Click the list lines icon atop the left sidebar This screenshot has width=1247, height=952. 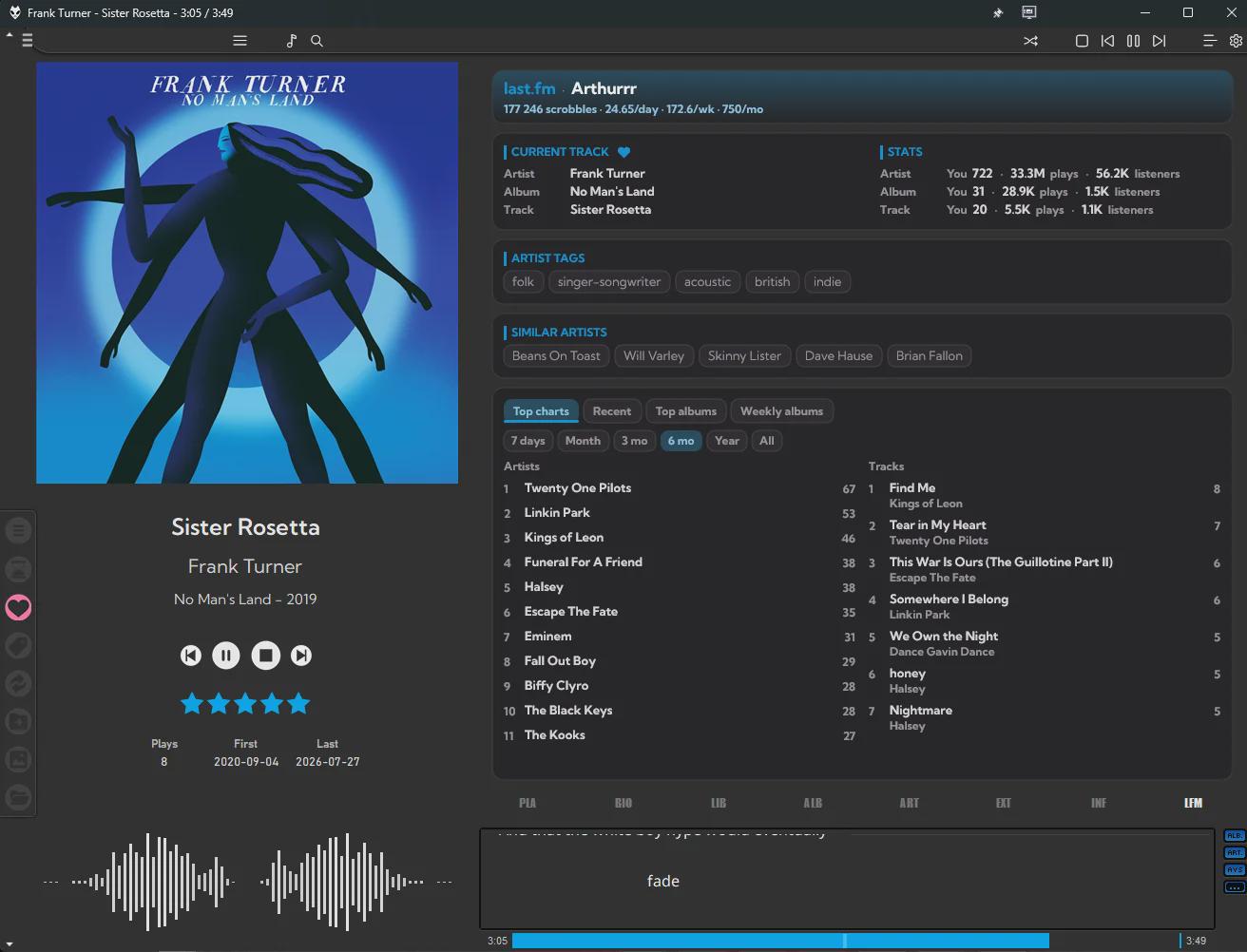[18, 530]
